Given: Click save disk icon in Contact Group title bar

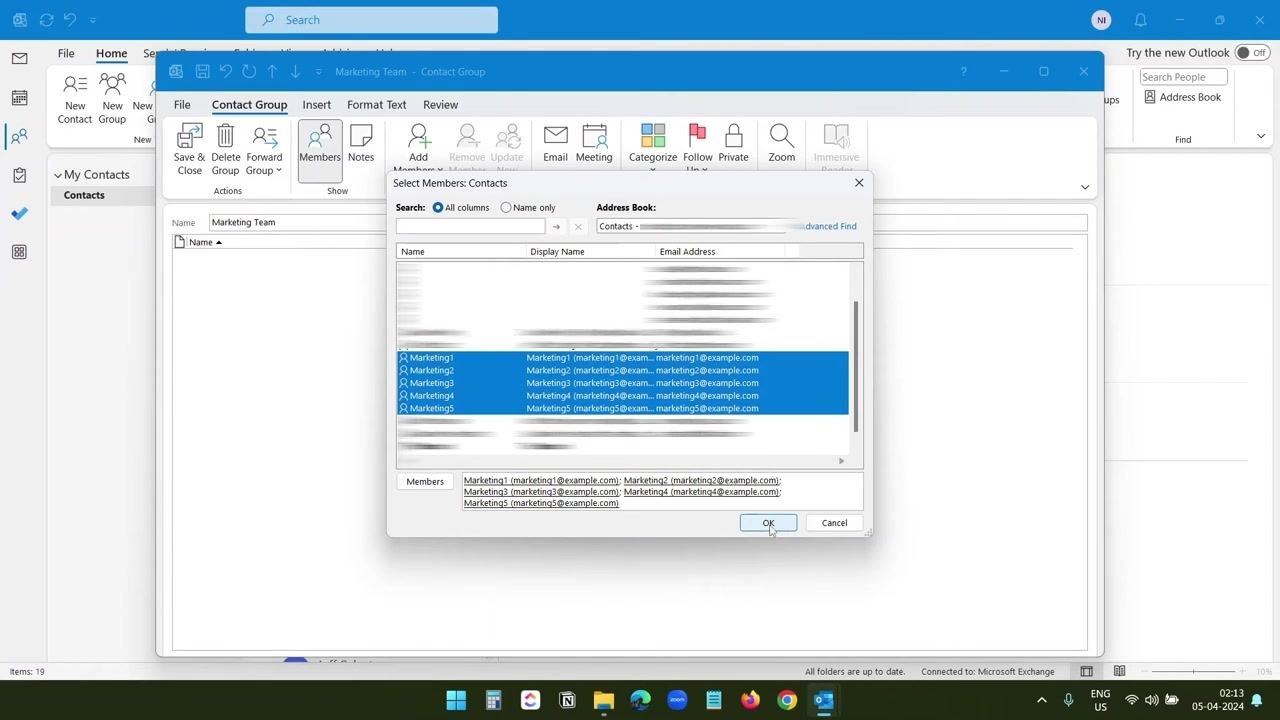Looking at the screenshot, I should (202, 72).
